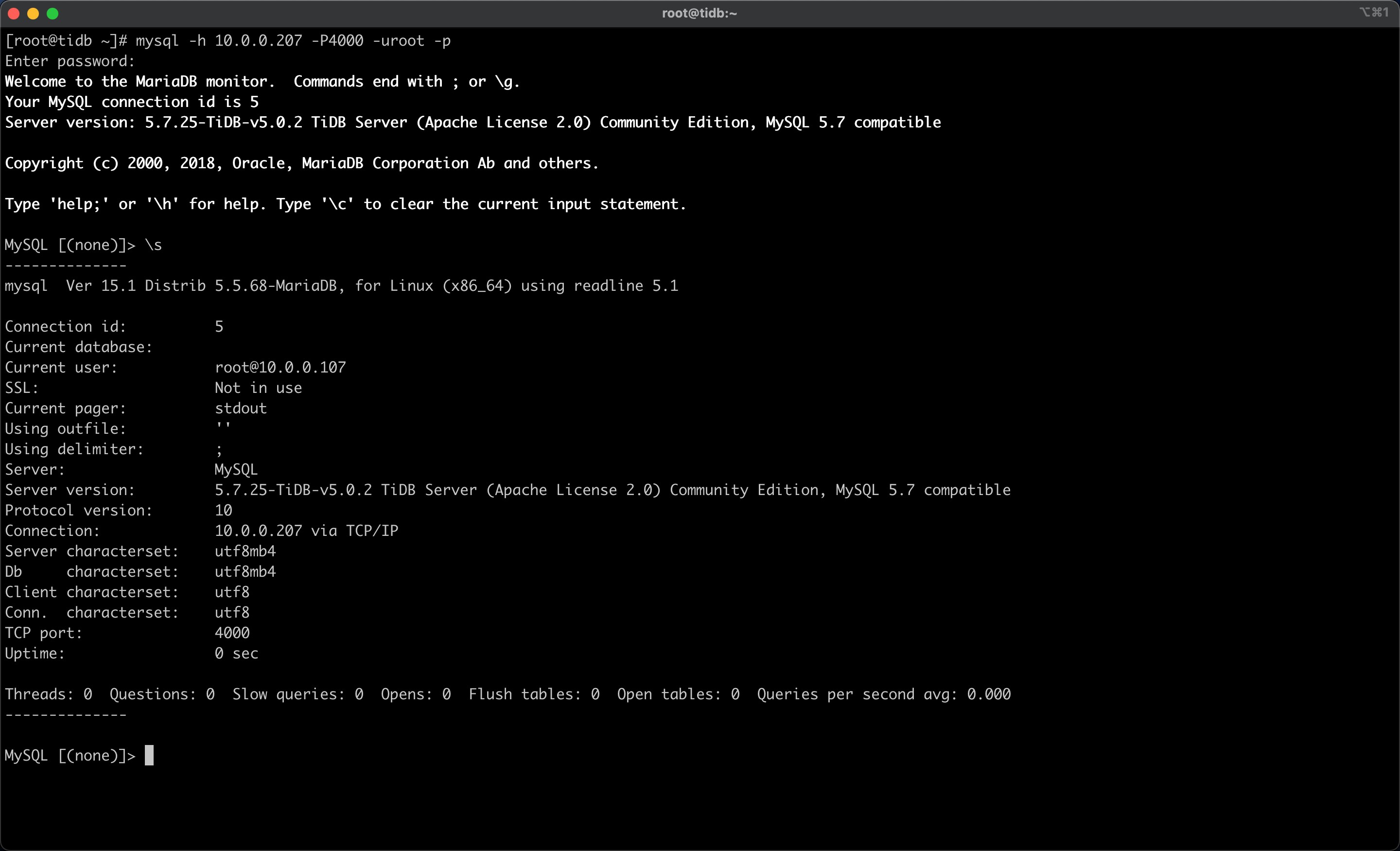Click the Server value 'MySQL'

(x=236, y=470)
